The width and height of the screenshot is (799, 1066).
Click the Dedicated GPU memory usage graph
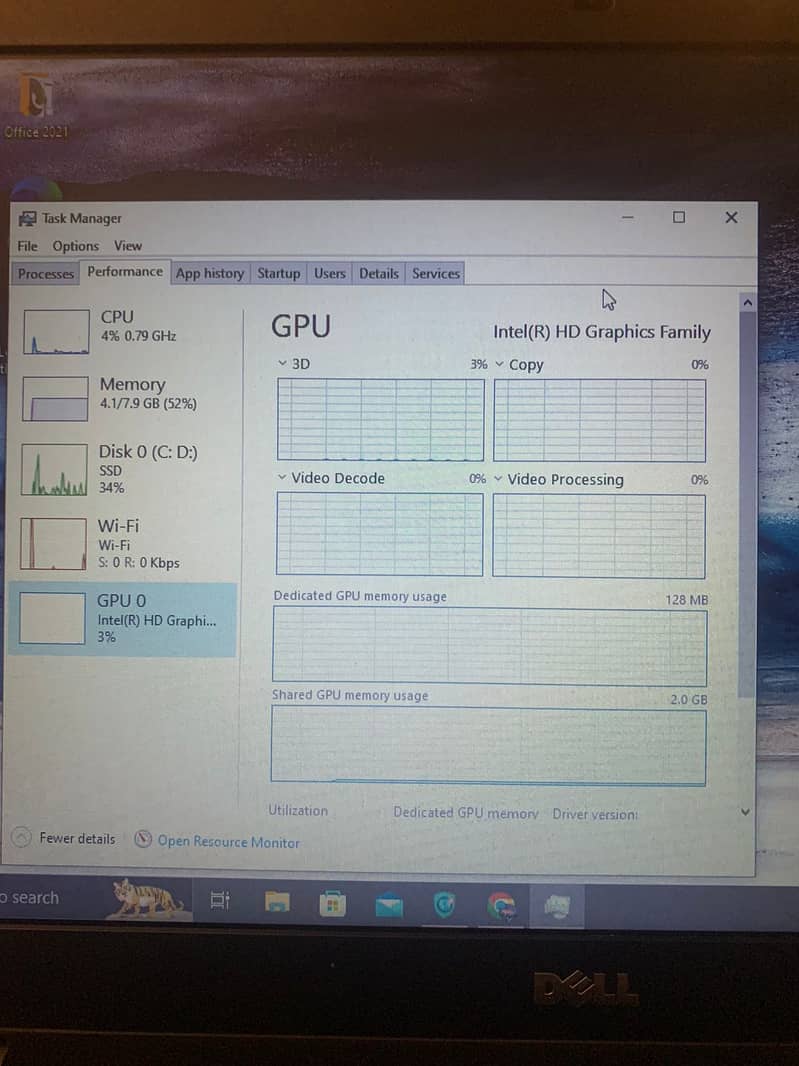(x=490, y=647)
